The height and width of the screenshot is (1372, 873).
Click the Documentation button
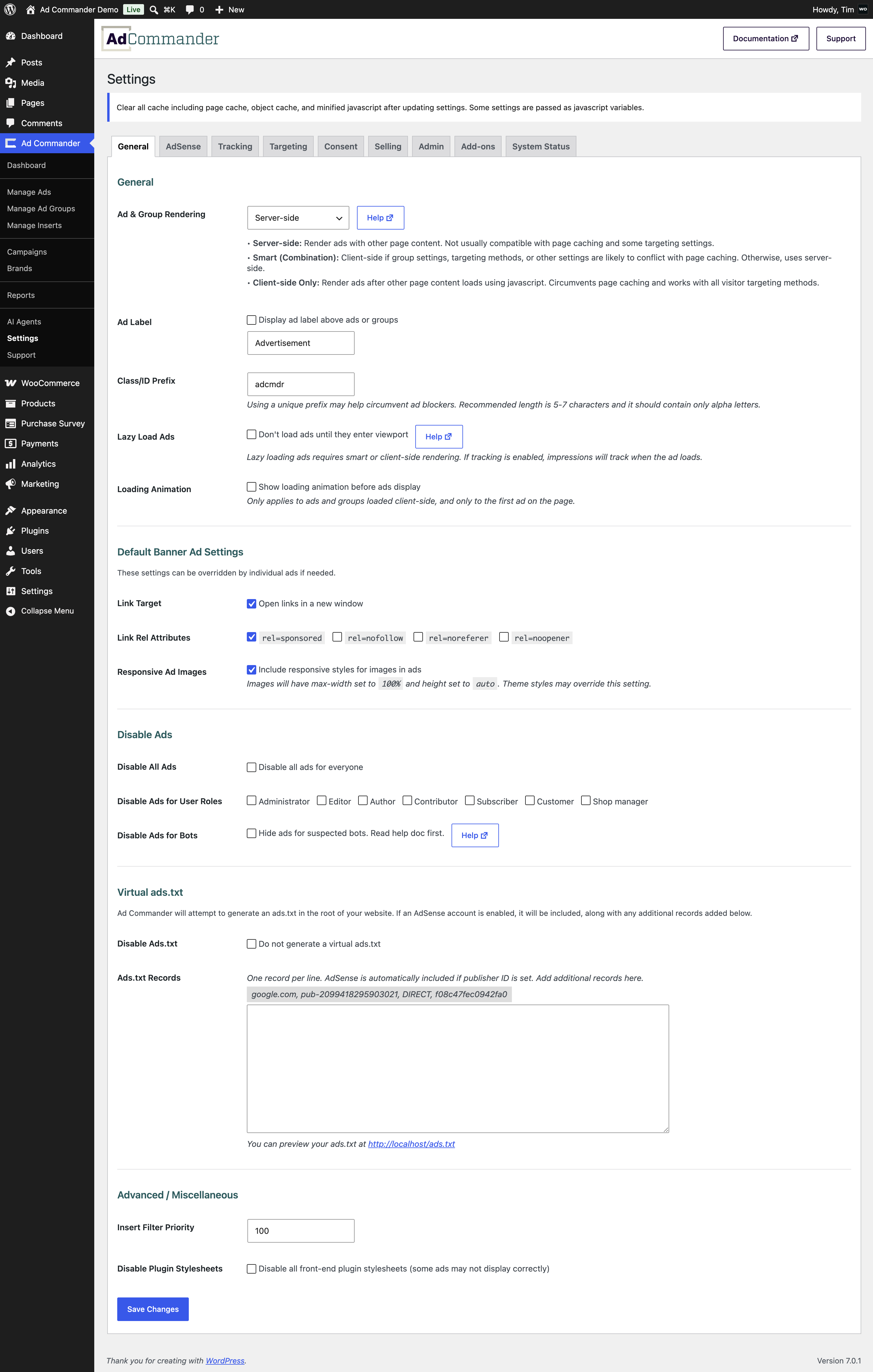(x=765, y=39)
